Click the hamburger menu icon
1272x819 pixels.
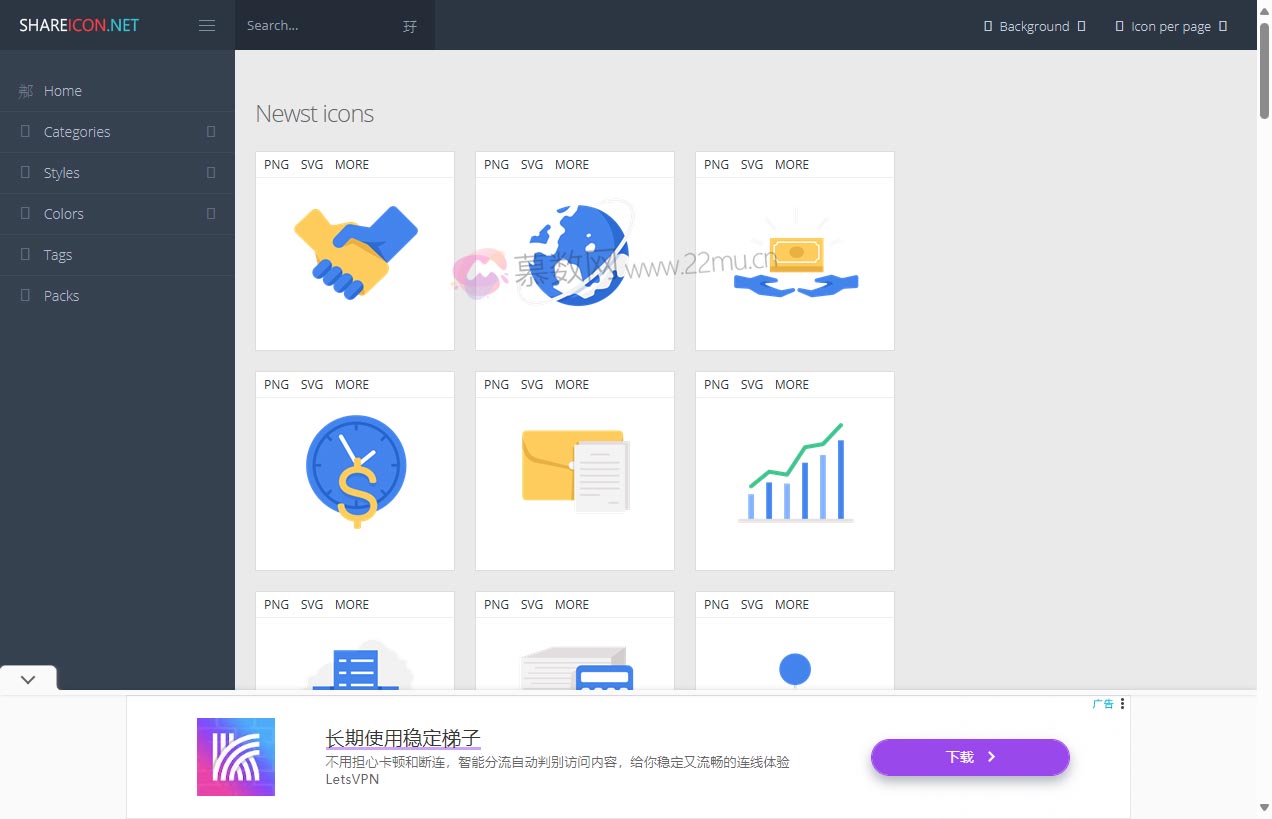[207, 26]
